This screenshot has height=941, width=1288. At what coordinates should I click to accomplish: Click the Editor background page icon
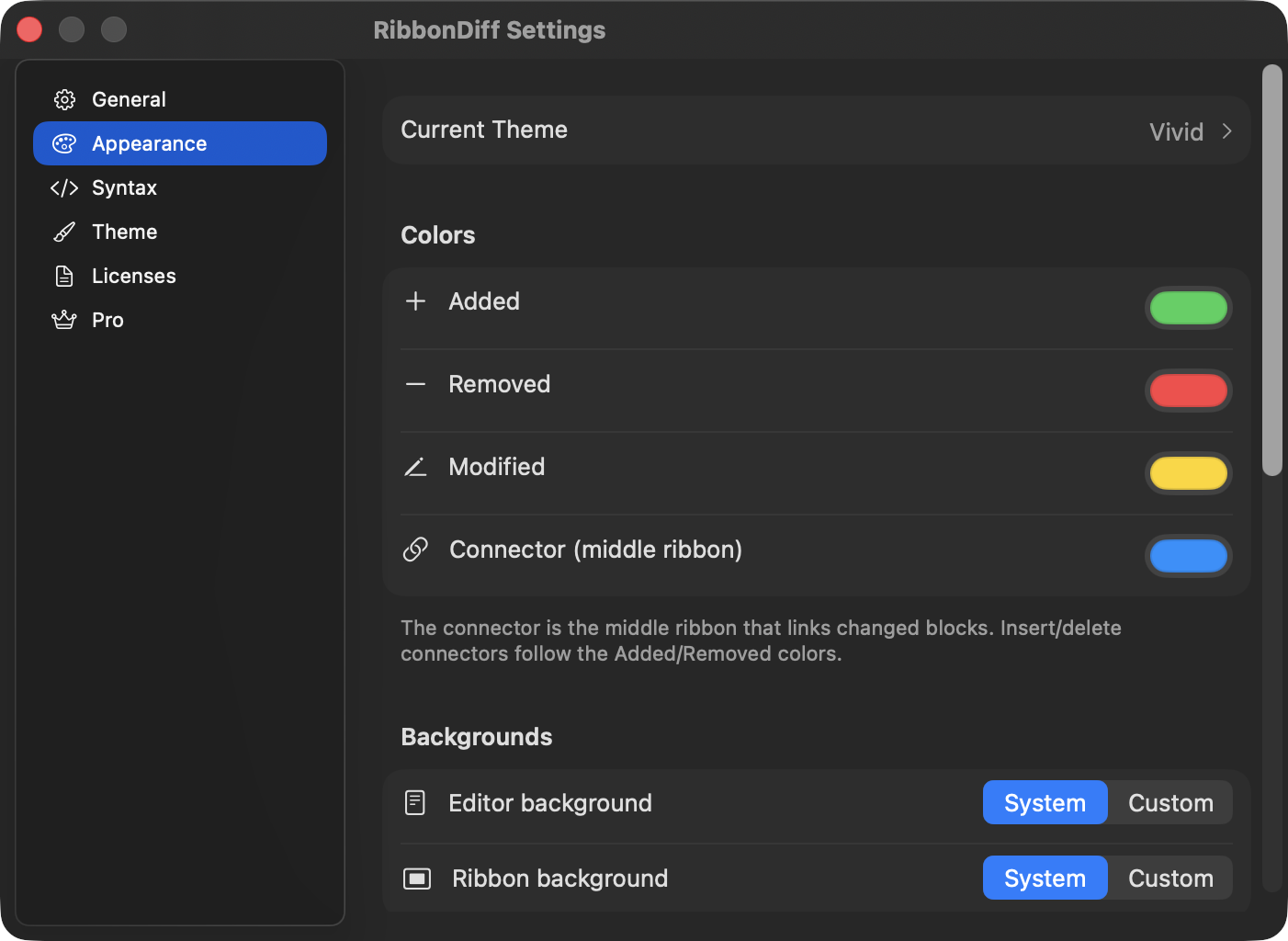[415, 803]
